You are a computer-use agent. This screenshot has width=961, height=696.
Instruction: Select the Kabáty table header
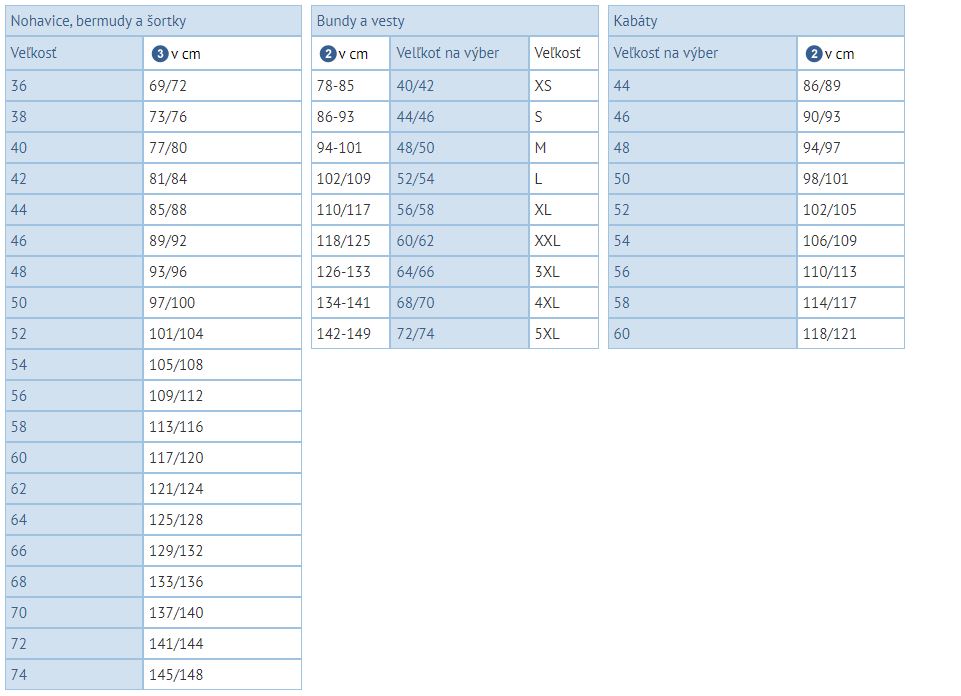click(756, 21)
